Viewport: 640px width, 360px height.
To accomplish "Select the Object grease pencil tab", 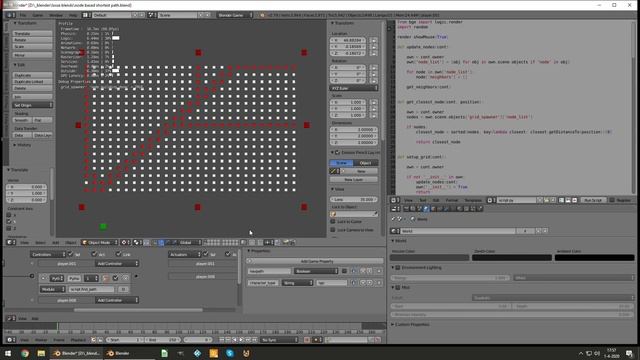I will pyautogui.click(x=365, y=163).
